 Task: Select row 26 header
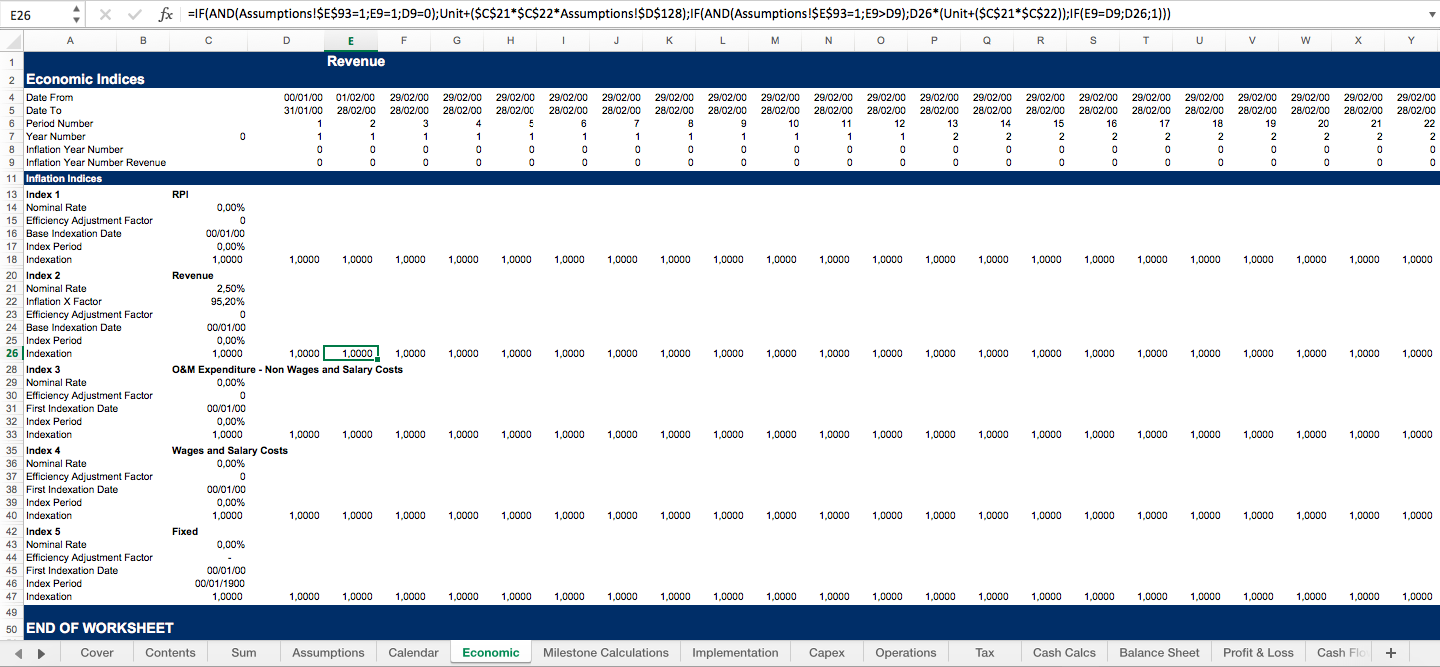11,353
